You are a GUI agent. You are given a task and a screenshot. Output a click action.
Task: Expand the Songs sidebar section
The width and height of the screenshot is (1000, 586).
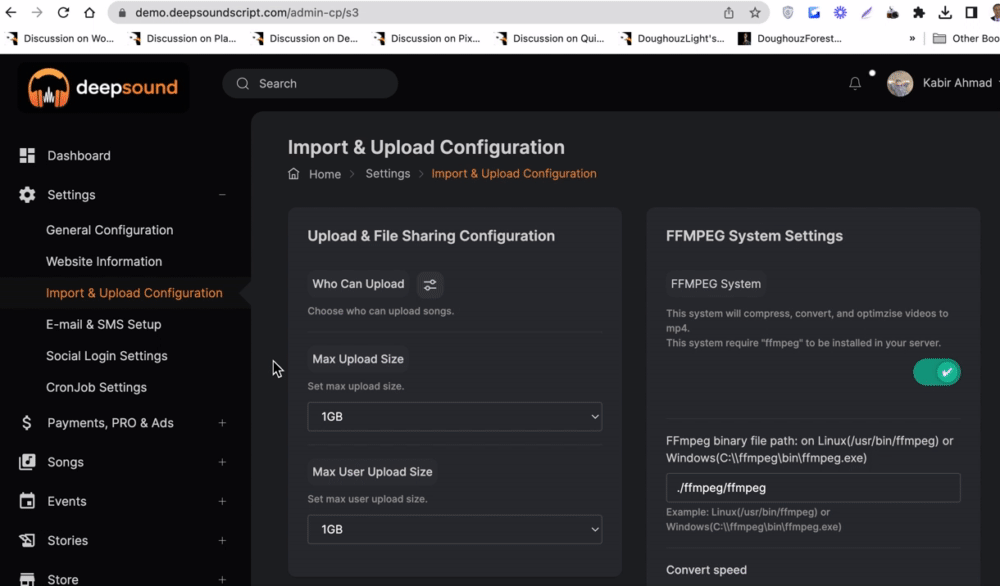coord(222,462)
